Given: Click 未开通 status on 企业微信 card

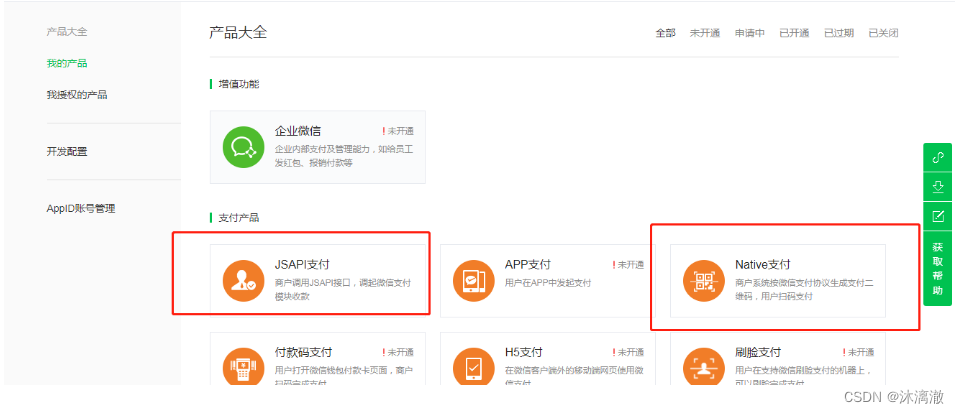Looking at the screenshot, I should pyautogui.click(x=398, y=131).
